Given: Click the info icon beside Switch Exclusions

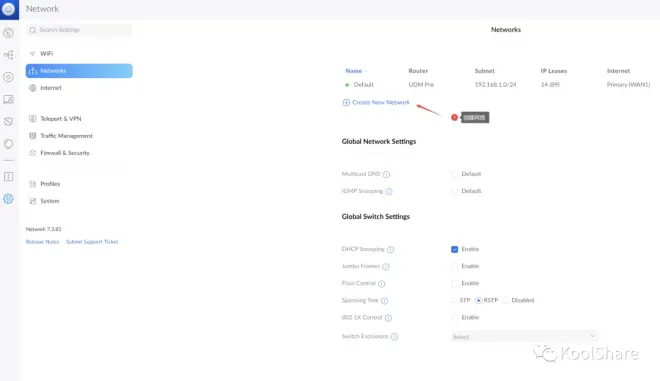Looking at the screenshot, I should (394, 336).
